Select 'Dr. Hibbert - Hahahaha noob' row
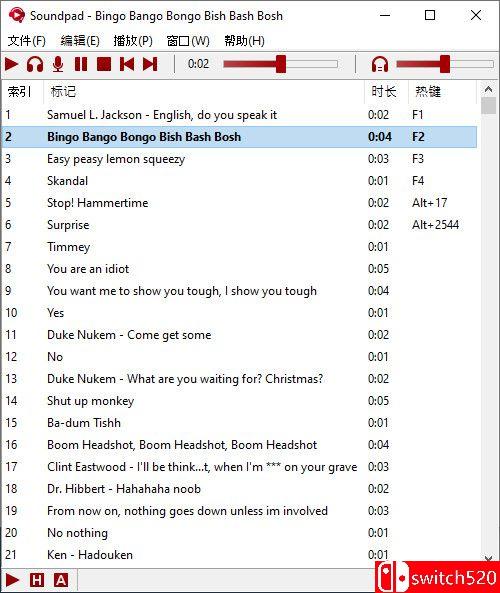The height and width of the screenshot is (593, 500). [239, 489]
